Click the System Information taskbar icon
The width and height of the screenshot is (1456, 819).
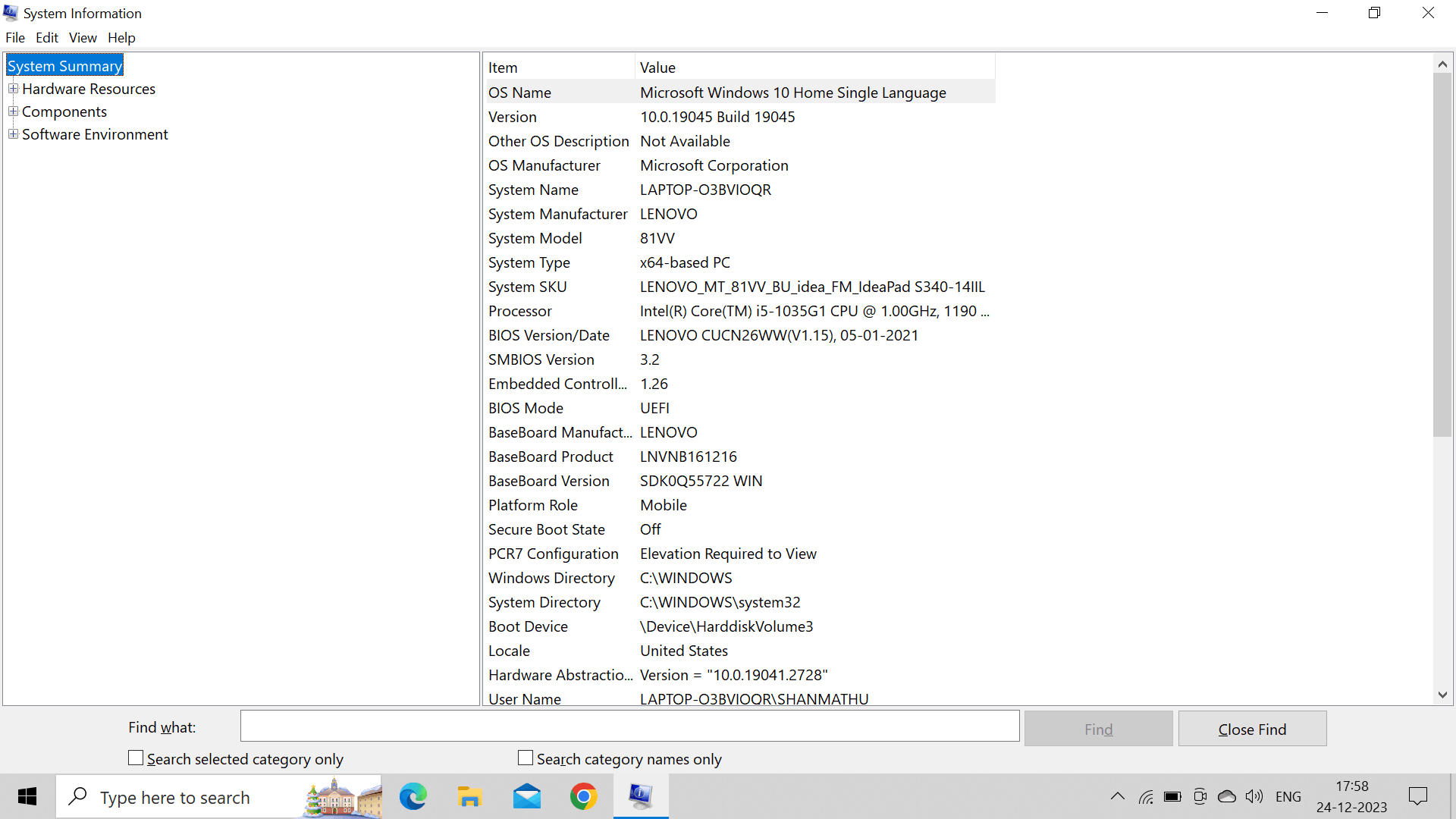[x=640, y=796]
